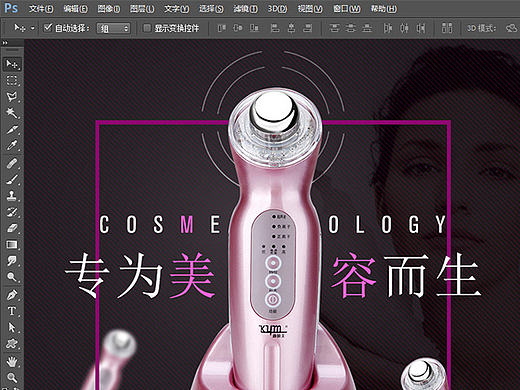
Task: Select the Horizontal Type tool
Action: coord(12,311)
